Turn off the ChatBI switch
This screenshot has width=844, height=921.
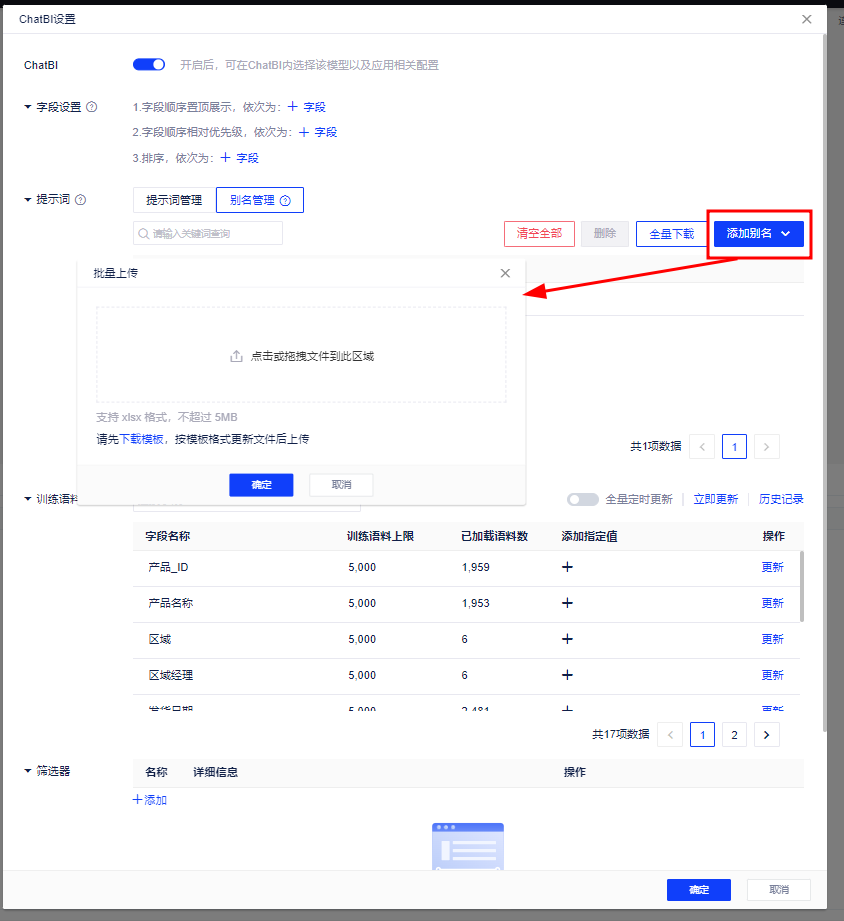tap(149, 65)
